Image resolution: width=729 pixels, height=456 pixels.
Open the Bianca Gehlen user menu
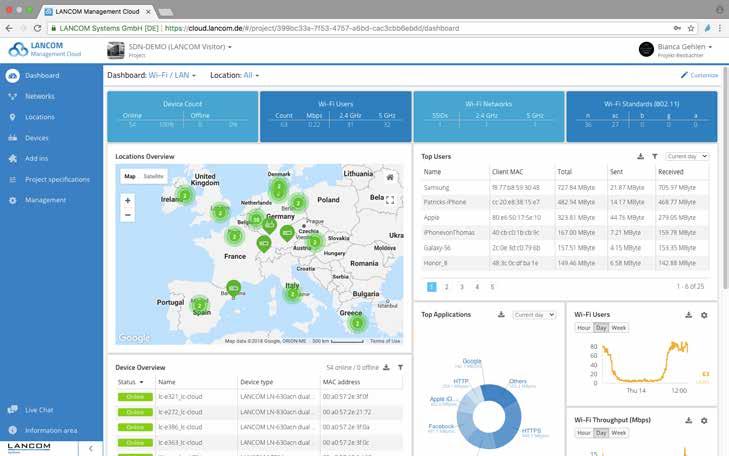pyautogui.click(x=684, y=46)
